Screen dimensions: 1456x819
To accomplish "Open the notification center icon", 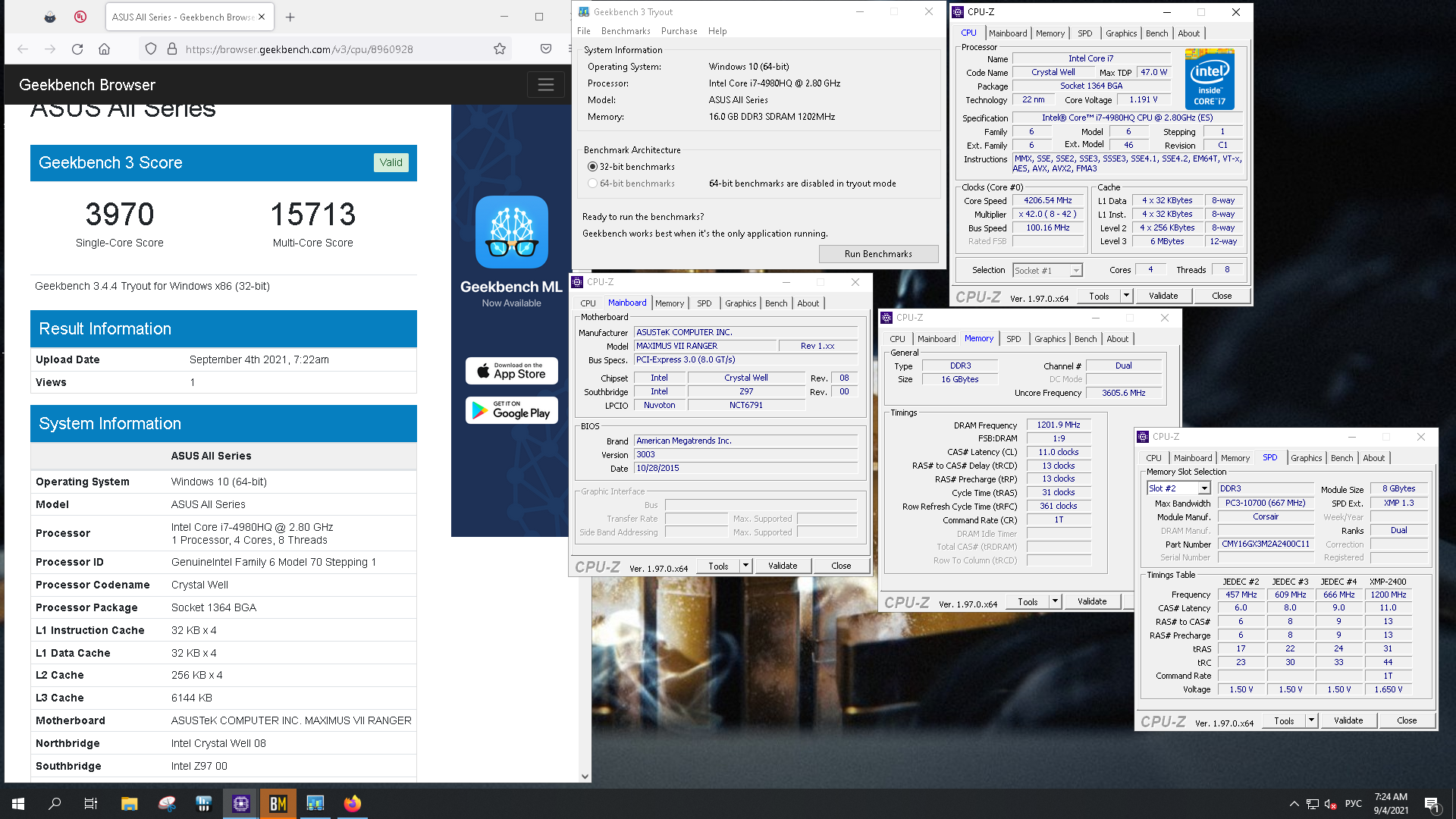I will point(1432,804).
